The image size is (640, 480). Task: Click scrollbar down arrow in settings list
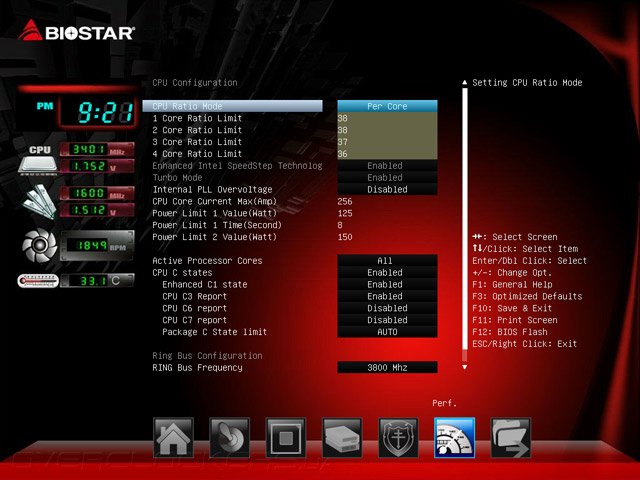coord(464,367)
